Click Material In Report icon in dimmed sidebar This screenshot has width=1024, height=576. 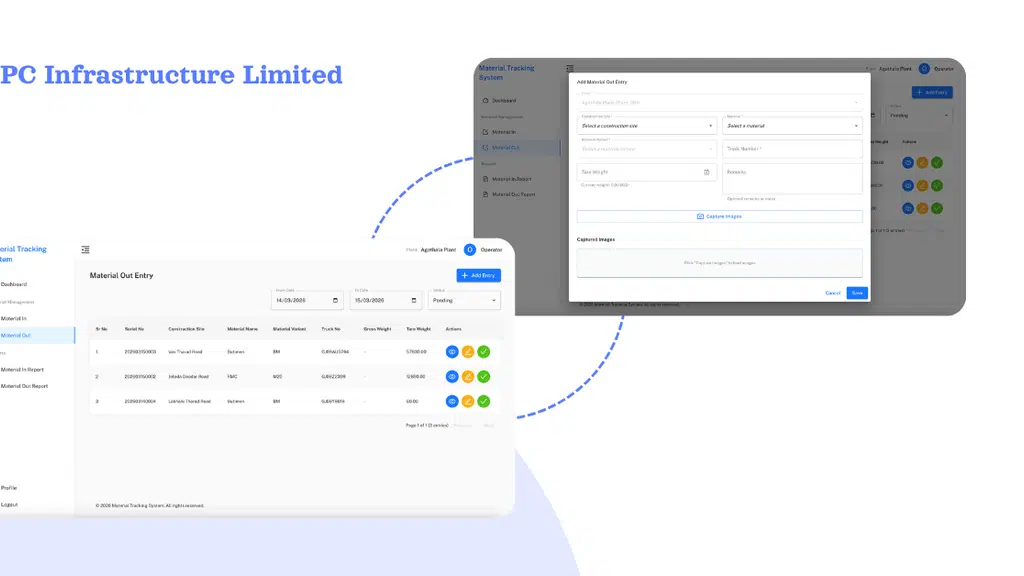(485, 179)
